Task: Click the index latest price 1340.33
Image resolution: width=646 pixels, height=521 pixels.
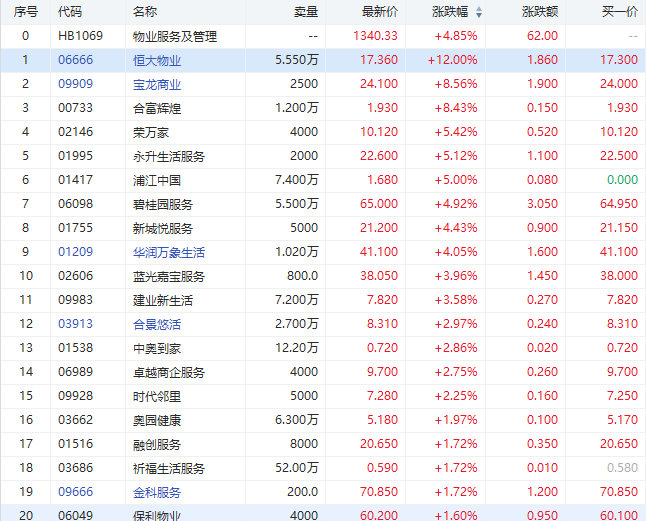Action: (x=375, y=36)
